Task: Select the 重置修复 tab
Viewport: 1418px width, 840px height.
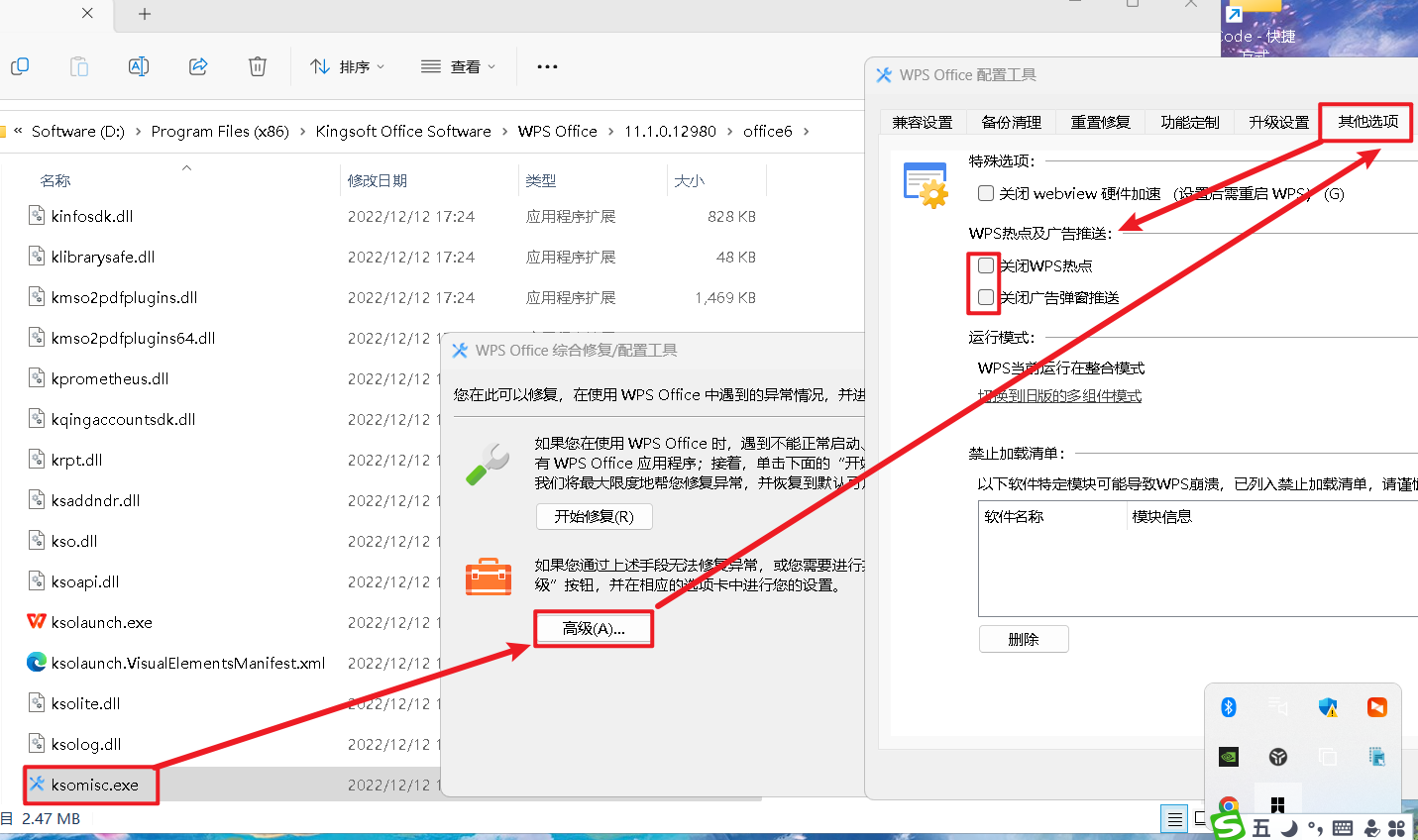Action: [1100, 122]
